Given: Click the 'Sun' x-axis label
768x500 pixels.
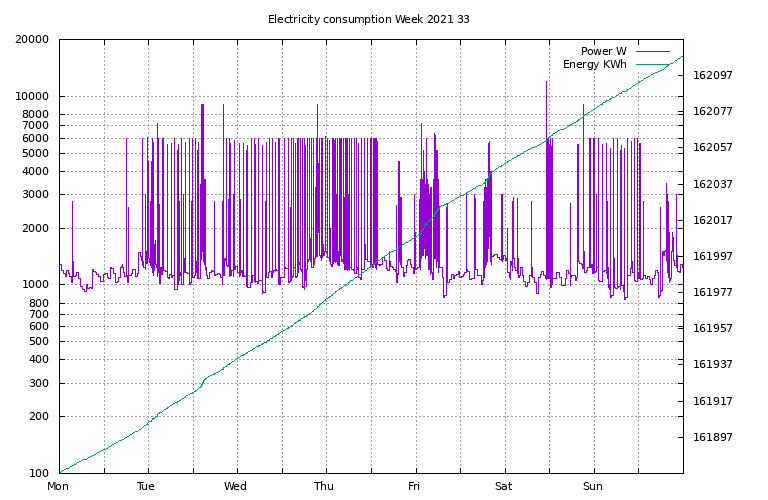Looking at the screenshot, I should pyautogui.click(x=592, y=487).
